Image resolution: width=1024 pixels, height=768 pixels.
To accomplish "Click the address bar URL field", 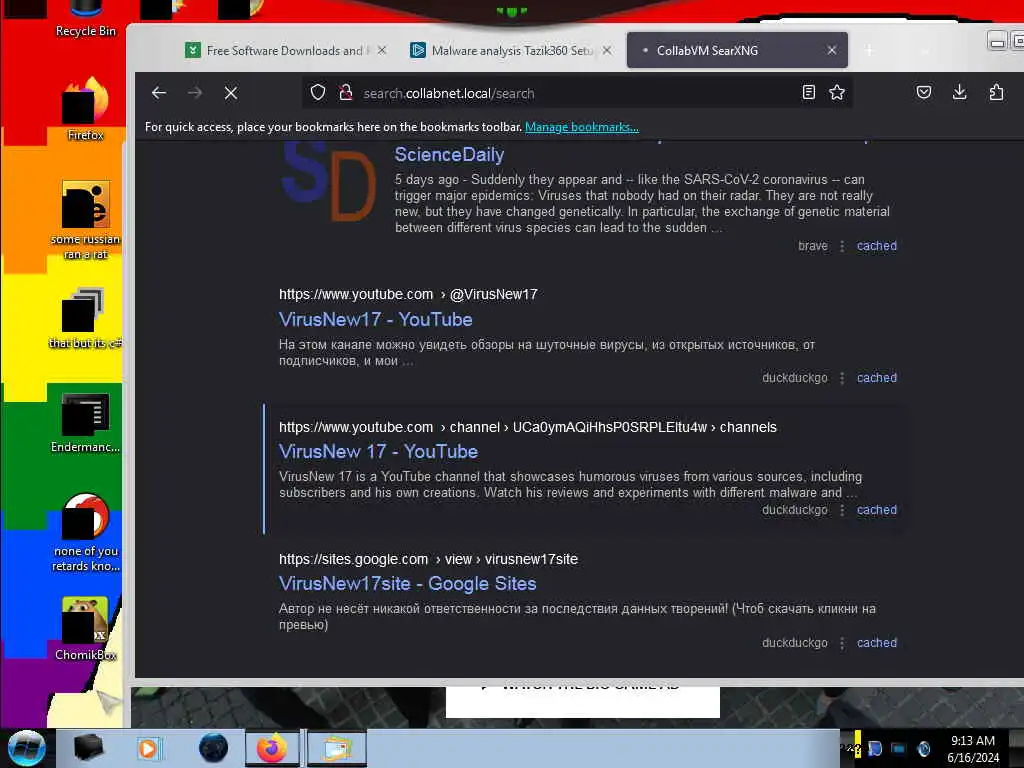I will click(x=575, y=93).
